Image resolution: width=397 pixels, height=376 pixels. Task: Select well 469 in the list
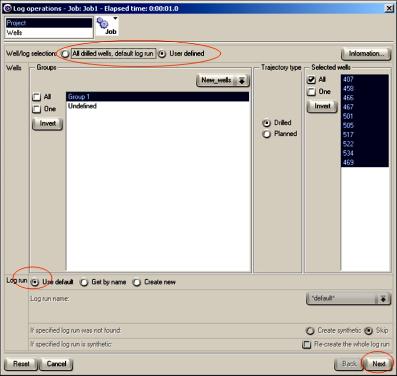coord(365,162)
